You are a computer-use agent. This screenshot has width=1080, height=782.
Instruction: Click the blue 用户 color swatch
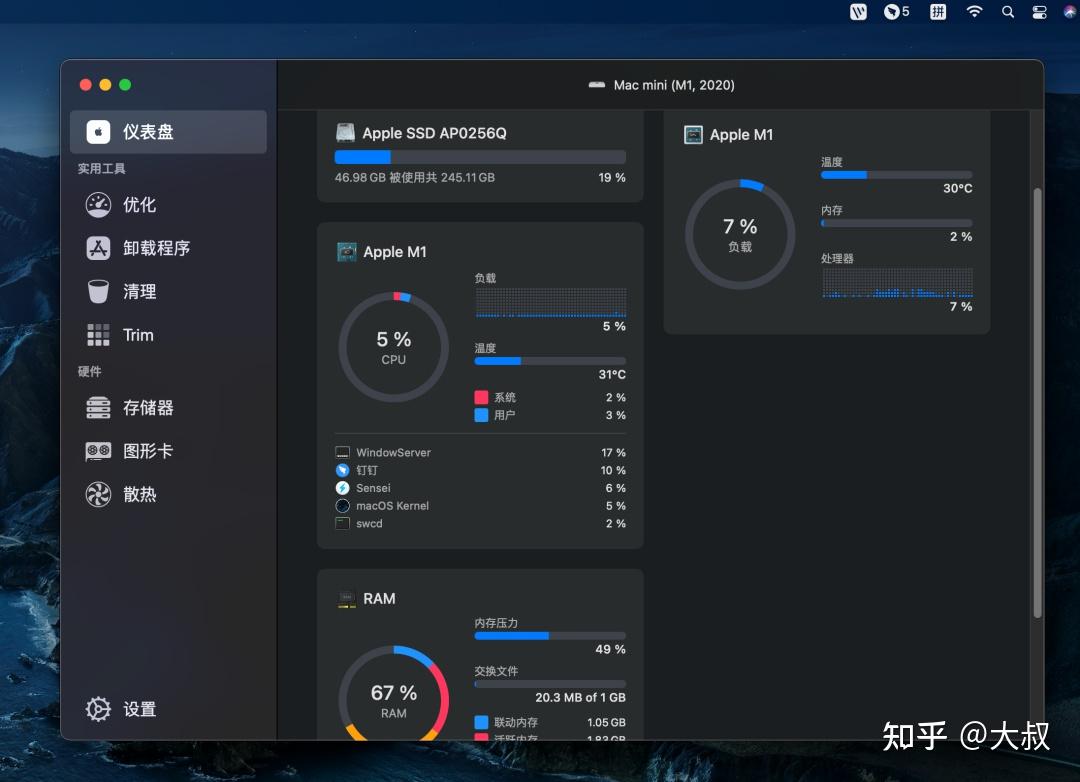(x=481, y=415)
